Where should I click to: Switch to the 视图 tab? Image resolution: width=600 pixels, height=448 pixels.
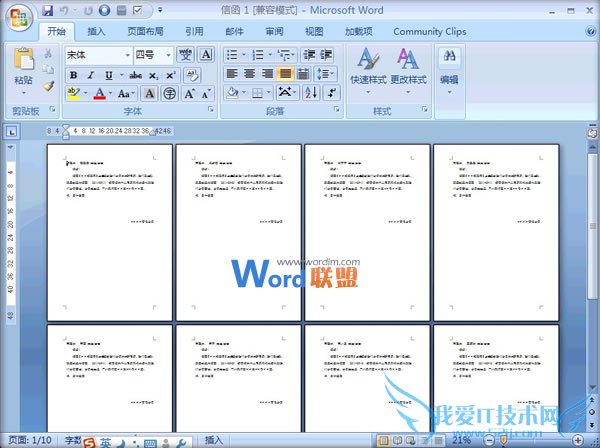[314, 32]
